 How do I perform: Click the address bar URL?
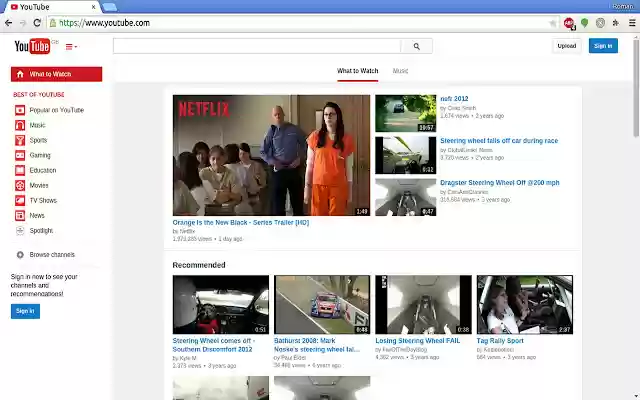(x=104, y=23)
